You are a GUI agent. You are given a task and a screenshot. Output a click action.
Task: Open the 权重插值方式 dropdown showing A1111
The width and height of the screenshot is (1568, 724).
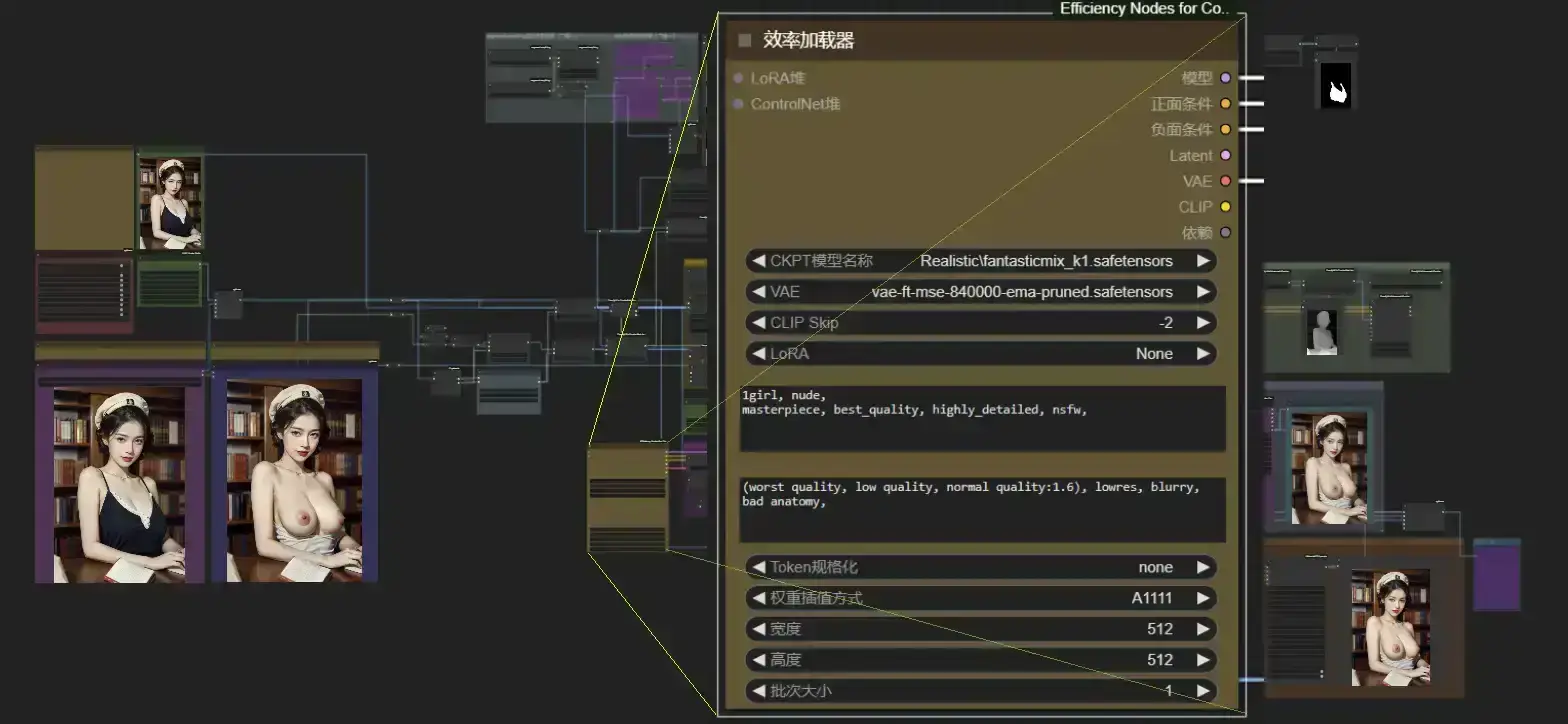pyautogui.click(x=981, y=598)
